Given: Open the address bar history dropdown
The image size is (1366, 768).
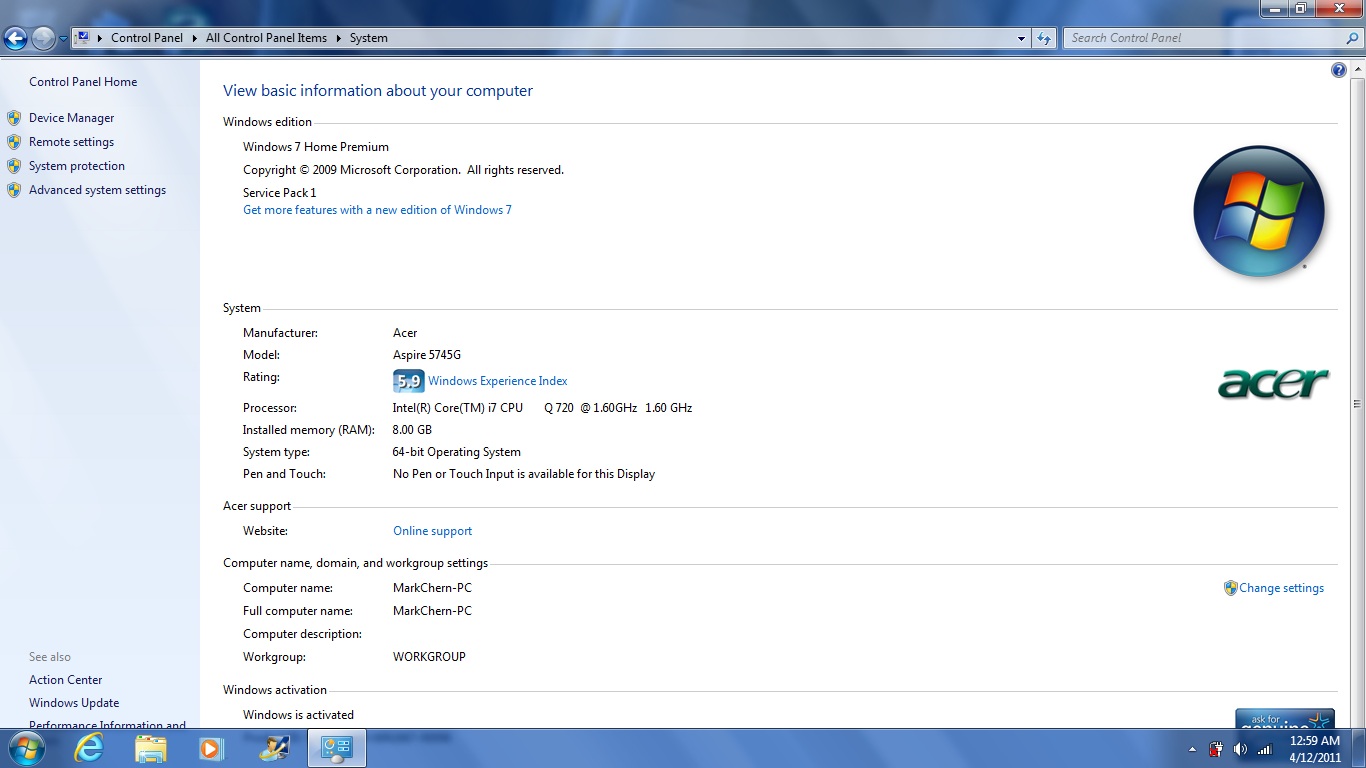Looking at the screenshot, I should coord(1021,38).
